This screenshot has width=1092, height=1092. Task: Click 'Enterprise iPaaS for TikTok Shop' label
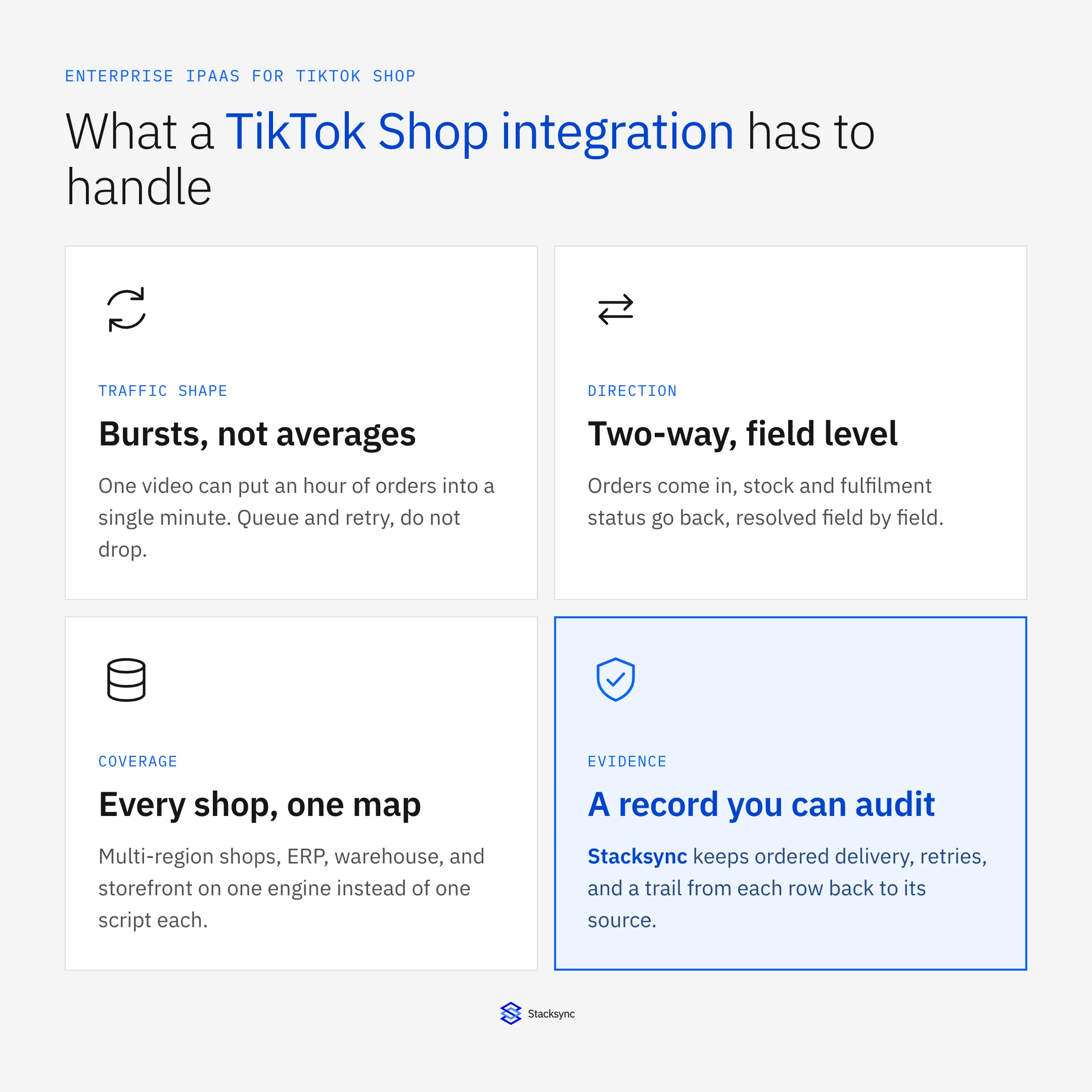(x=240, y=76)
